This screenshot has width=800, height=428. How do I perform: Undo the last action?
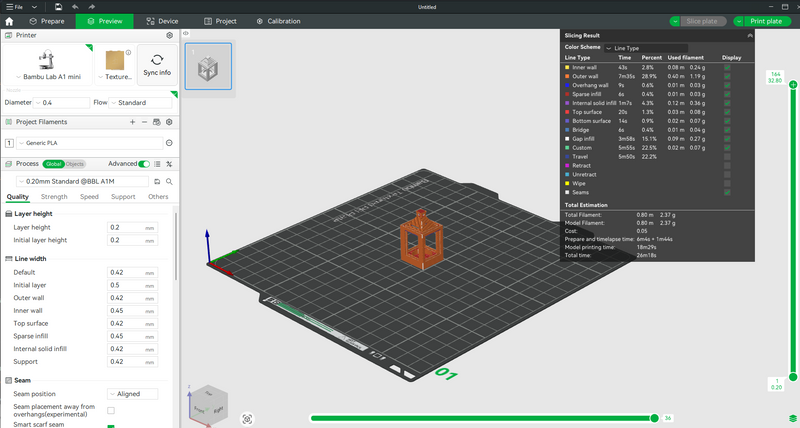[x=75, y=7]
